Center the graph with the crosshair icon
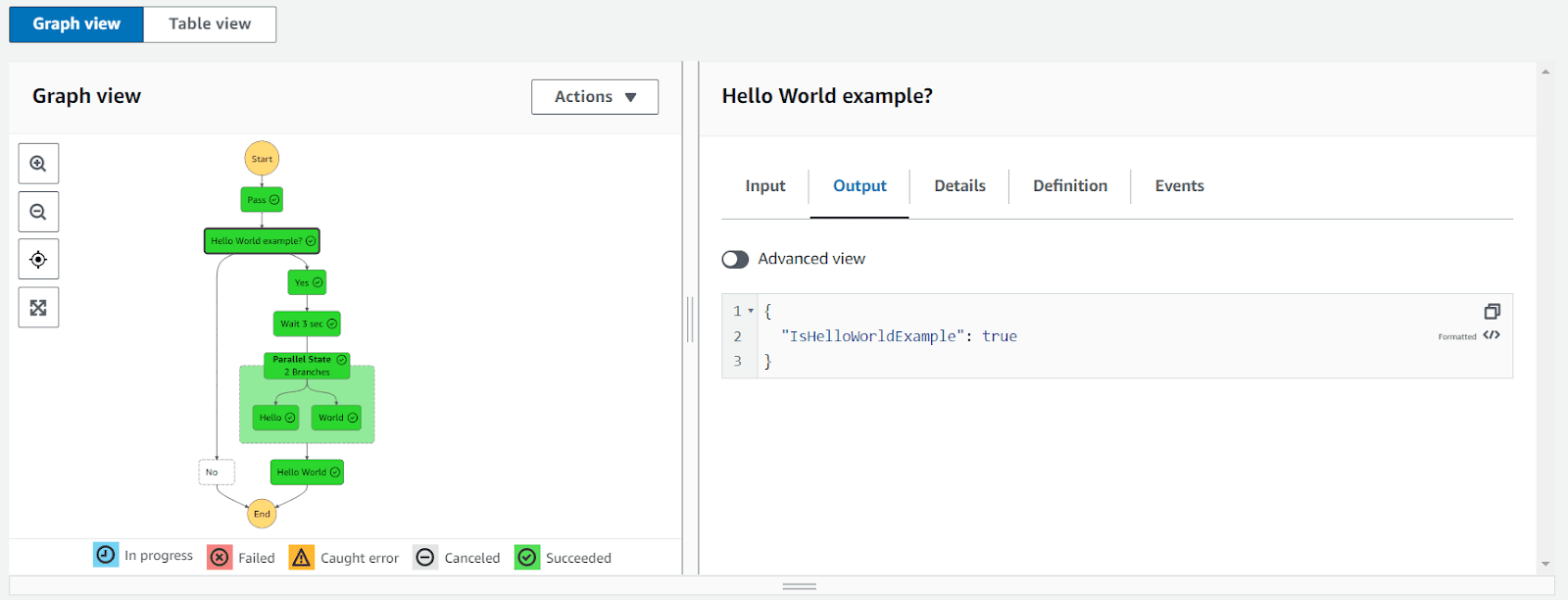This screenshot has height=600, width=1568. click(38, 260)
